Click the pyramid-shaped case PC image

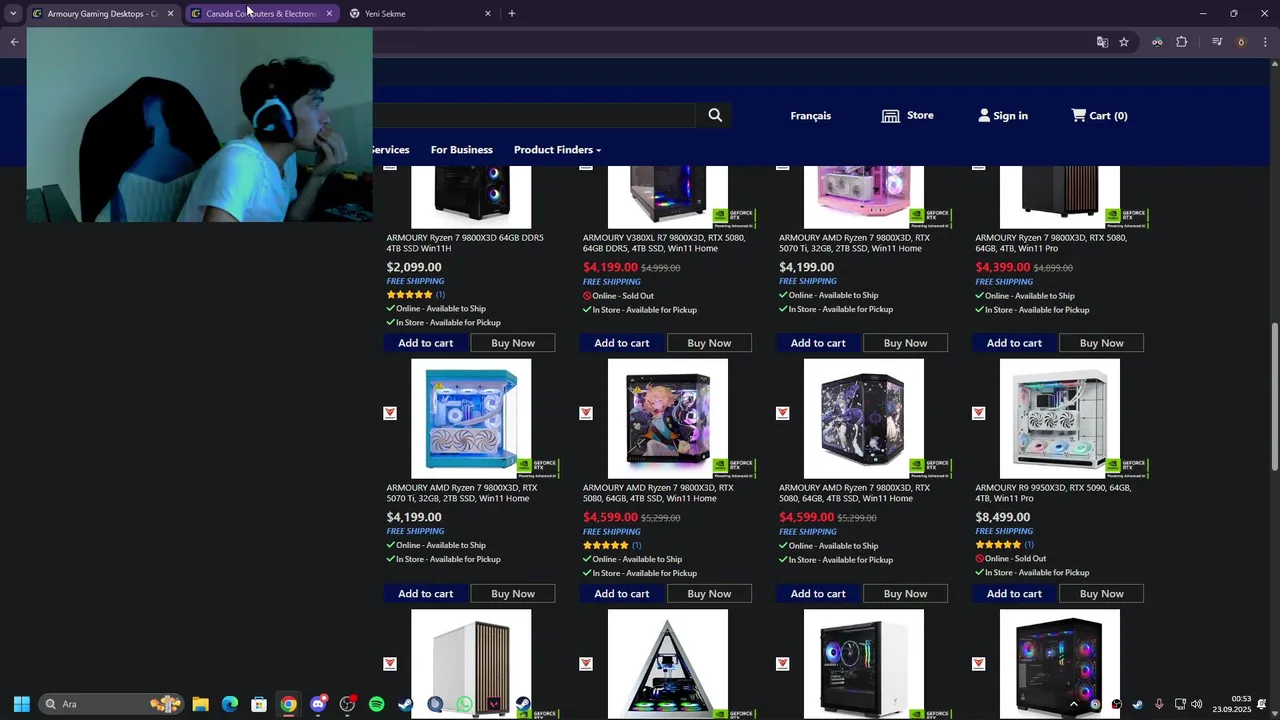point(668,664)
